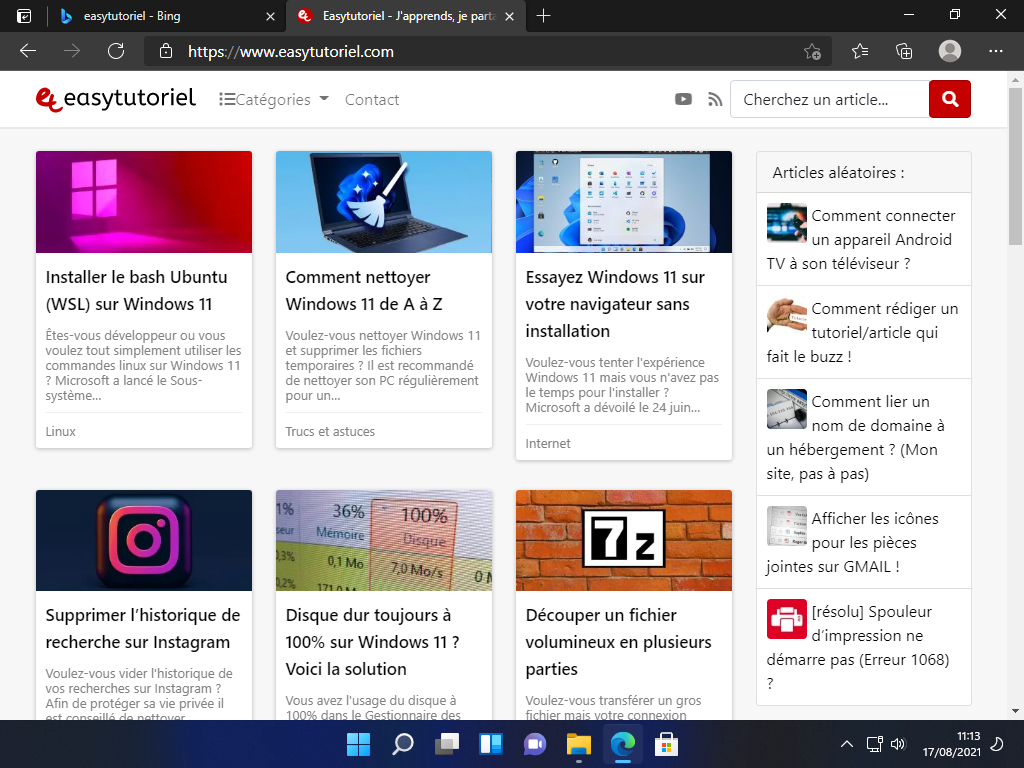Open the clock showing 11:13
This screenshot has width=1024, height=768.
(952, 744)
